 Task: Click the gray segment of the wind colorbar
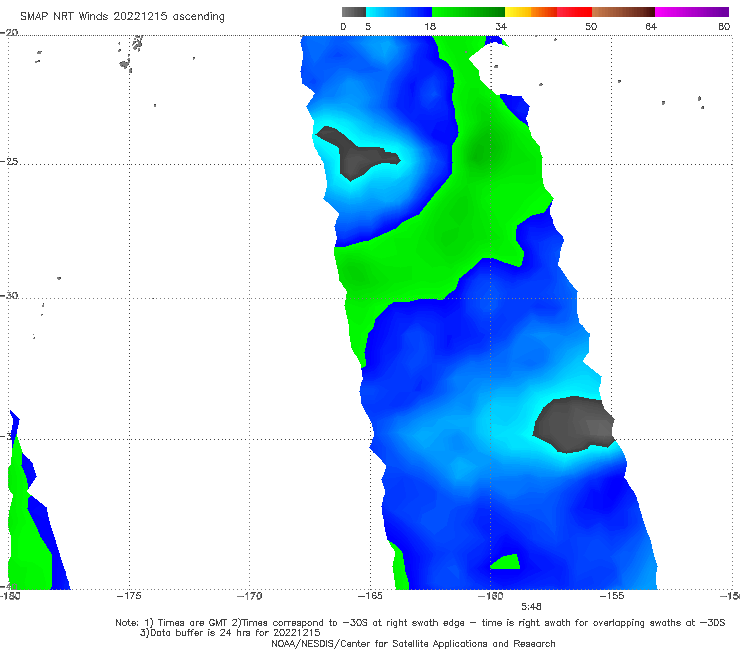(x=353, y=12)
